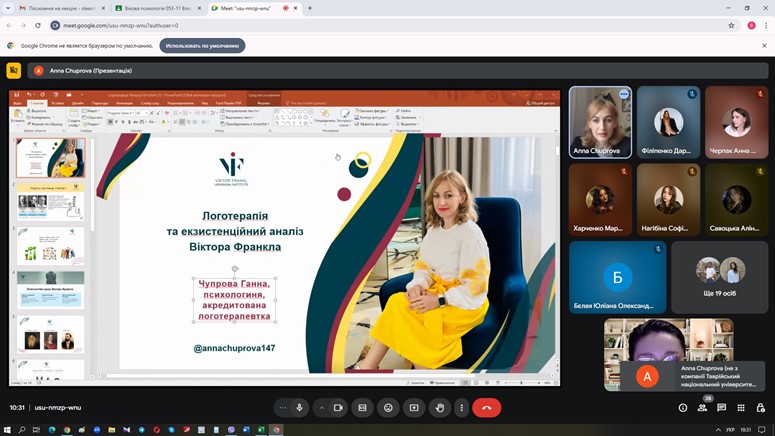The image size is (775, 436).
Task: Open the Формат tab in PowerPoint
Action: [x=263, y=103]
